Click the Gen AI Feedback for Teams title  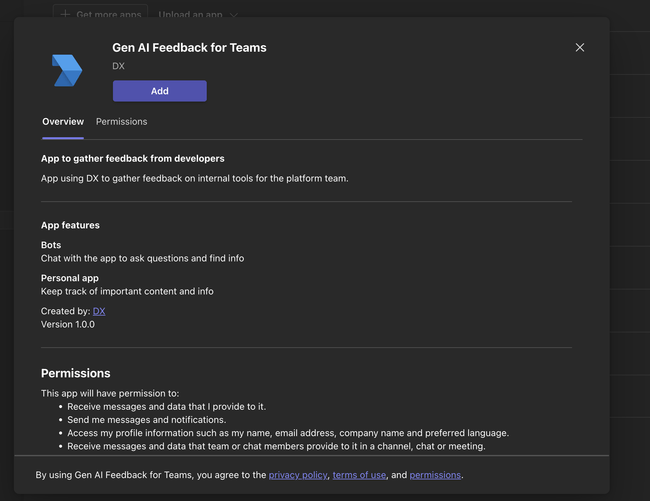pos(189,47)
